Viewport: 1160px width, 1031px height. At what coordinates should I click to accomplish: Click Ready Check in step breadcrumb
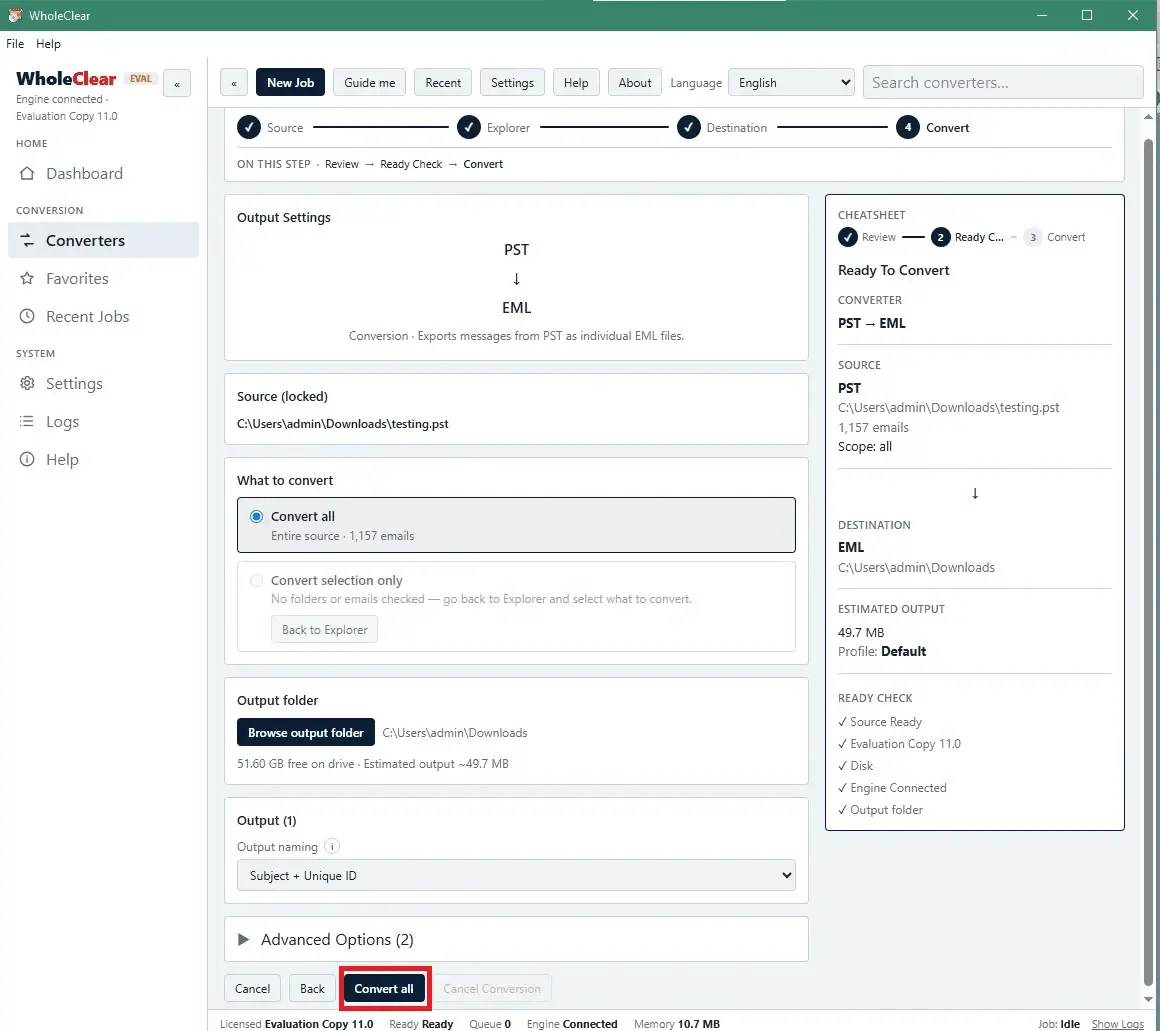[x=411, y=164]
